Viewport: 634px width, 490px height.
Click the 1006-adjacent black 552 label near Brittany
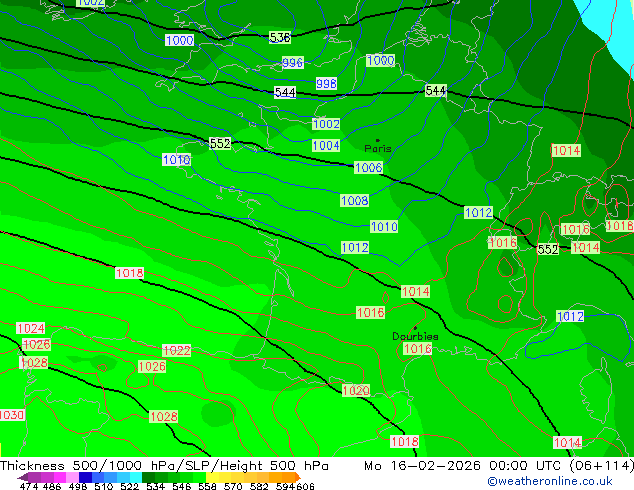pyautogui.click(x=220, y=143)
